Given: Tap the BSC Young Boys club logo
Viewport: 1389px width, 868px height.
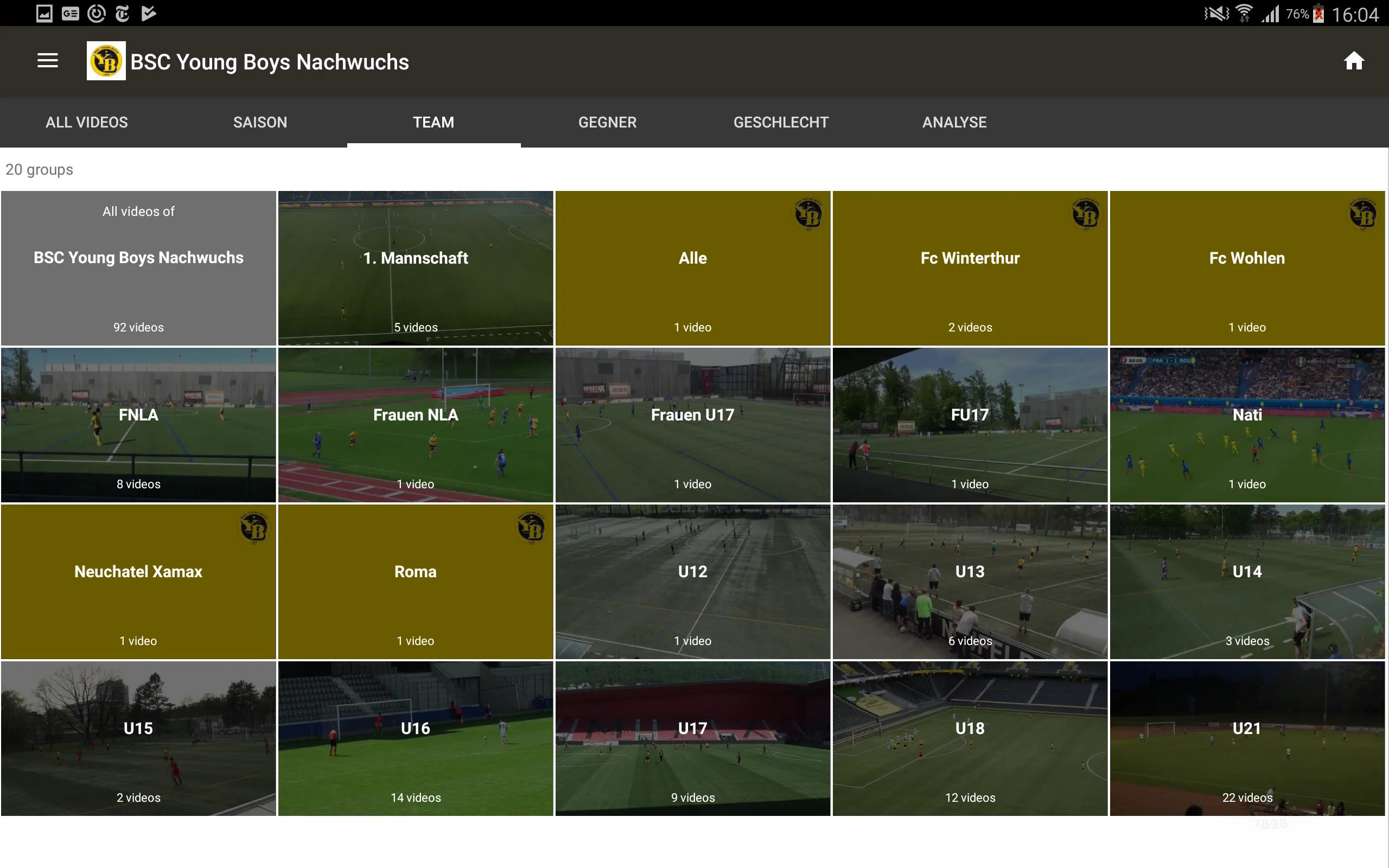Looking at the screenshot, I should click(106, 61).
